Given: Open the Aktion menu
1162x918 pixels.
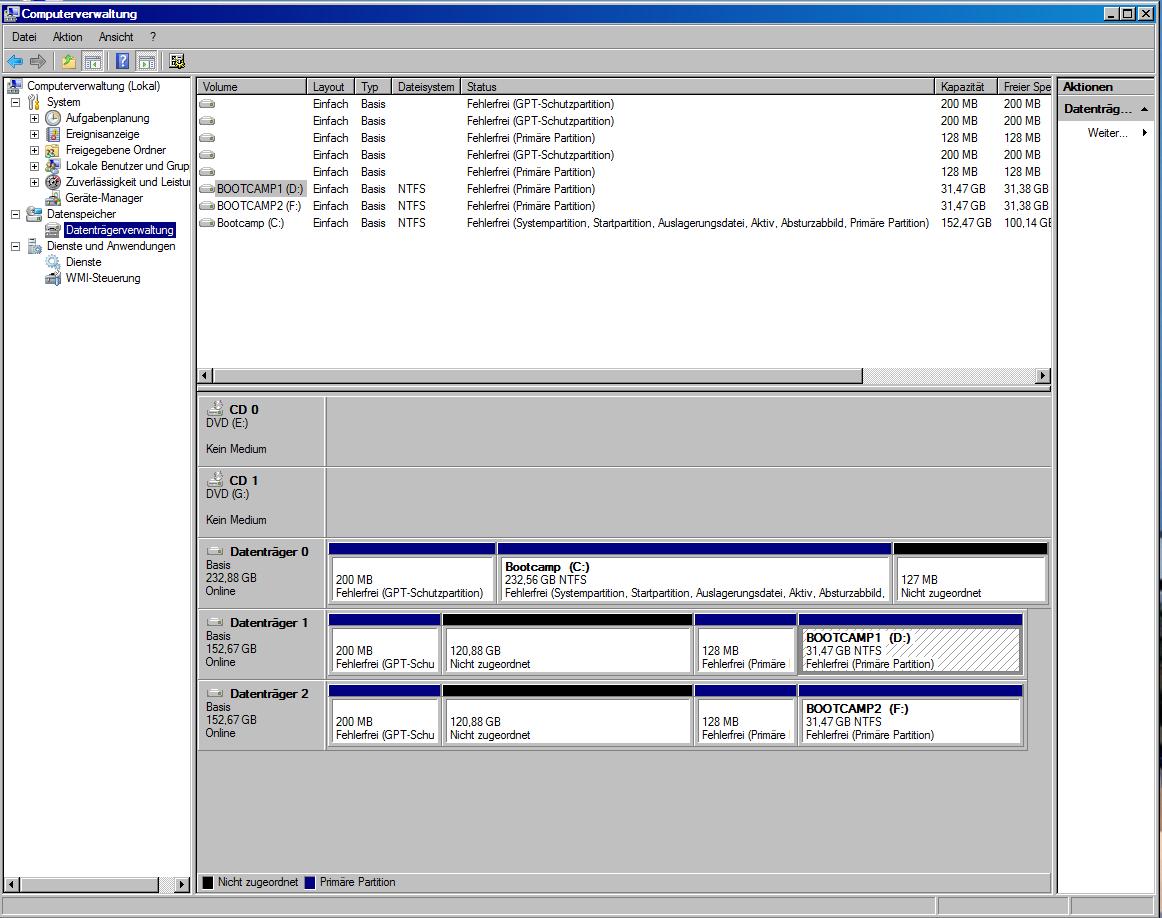Looking at the screenshot, I should coord(67,37).
